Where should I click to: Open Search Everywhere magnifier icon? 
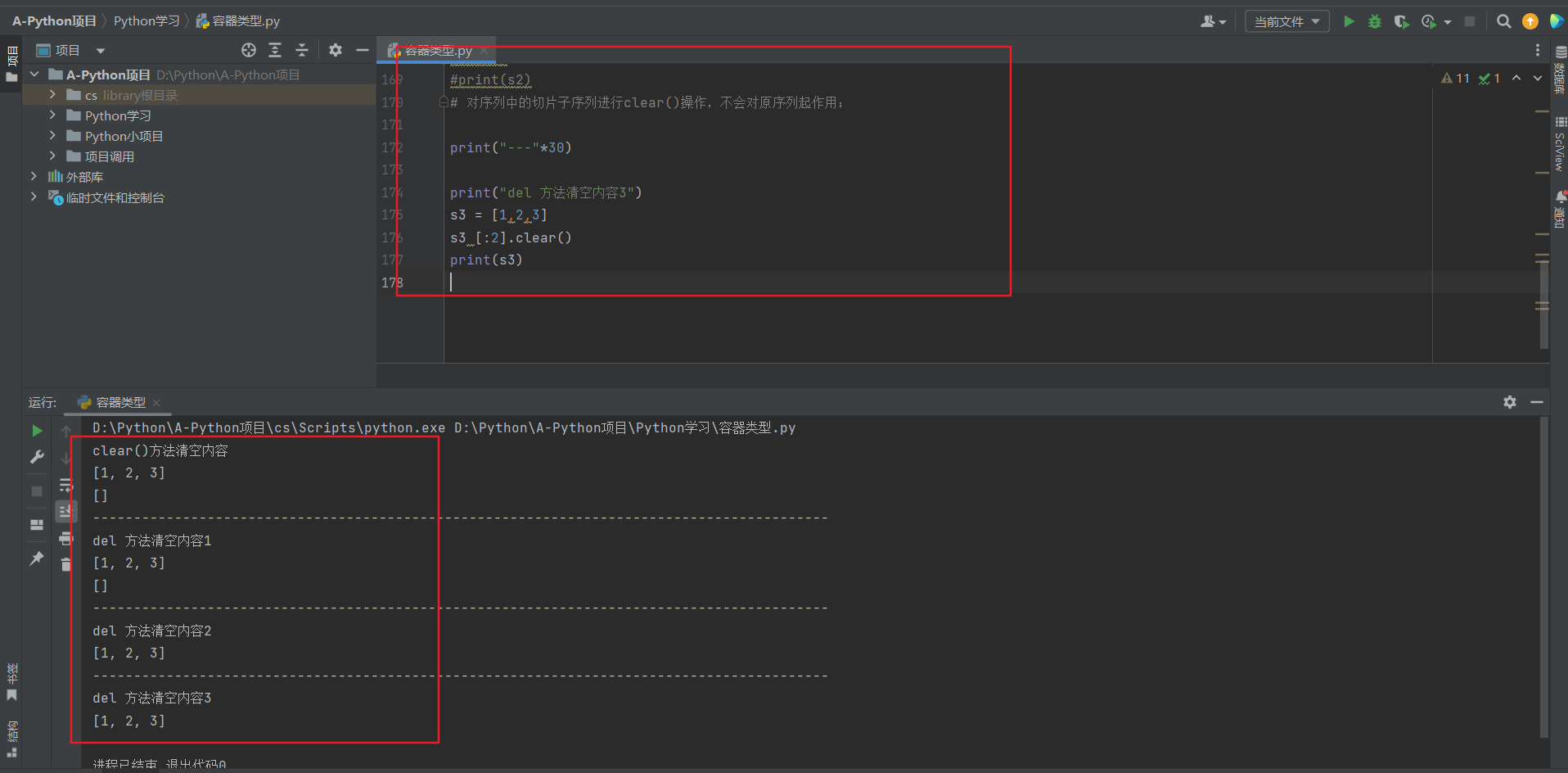coord(1503,22)
